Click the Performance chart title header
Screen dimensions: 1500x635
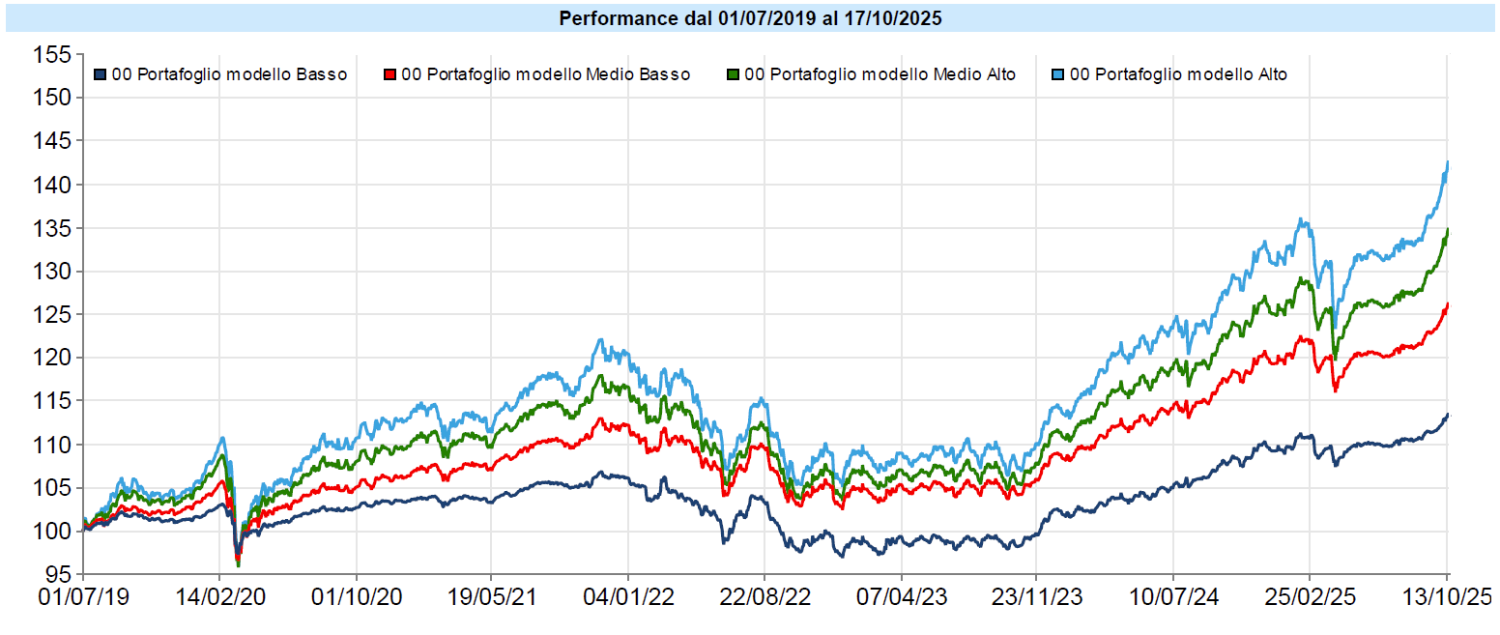[x=750, y=19]
